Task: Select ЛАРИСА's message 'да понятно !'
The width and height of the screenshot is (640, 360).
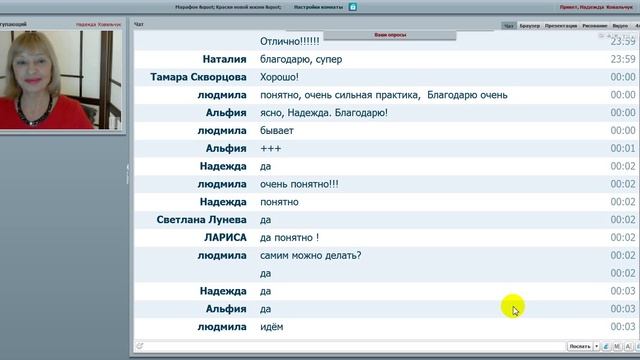Action: pyautogui.click(x=289, y=238)
